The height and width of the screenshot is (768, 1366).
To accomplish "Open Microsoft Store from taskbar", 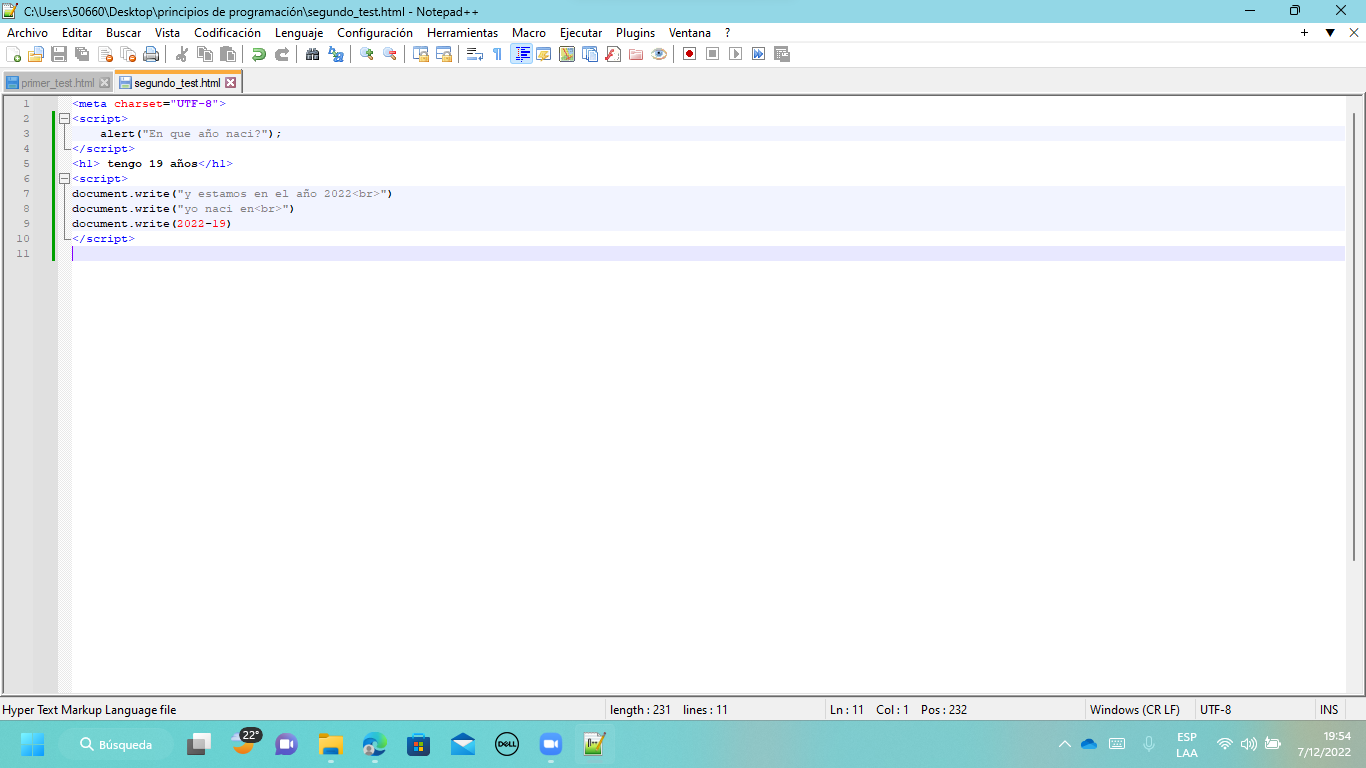I will point(418,744).
